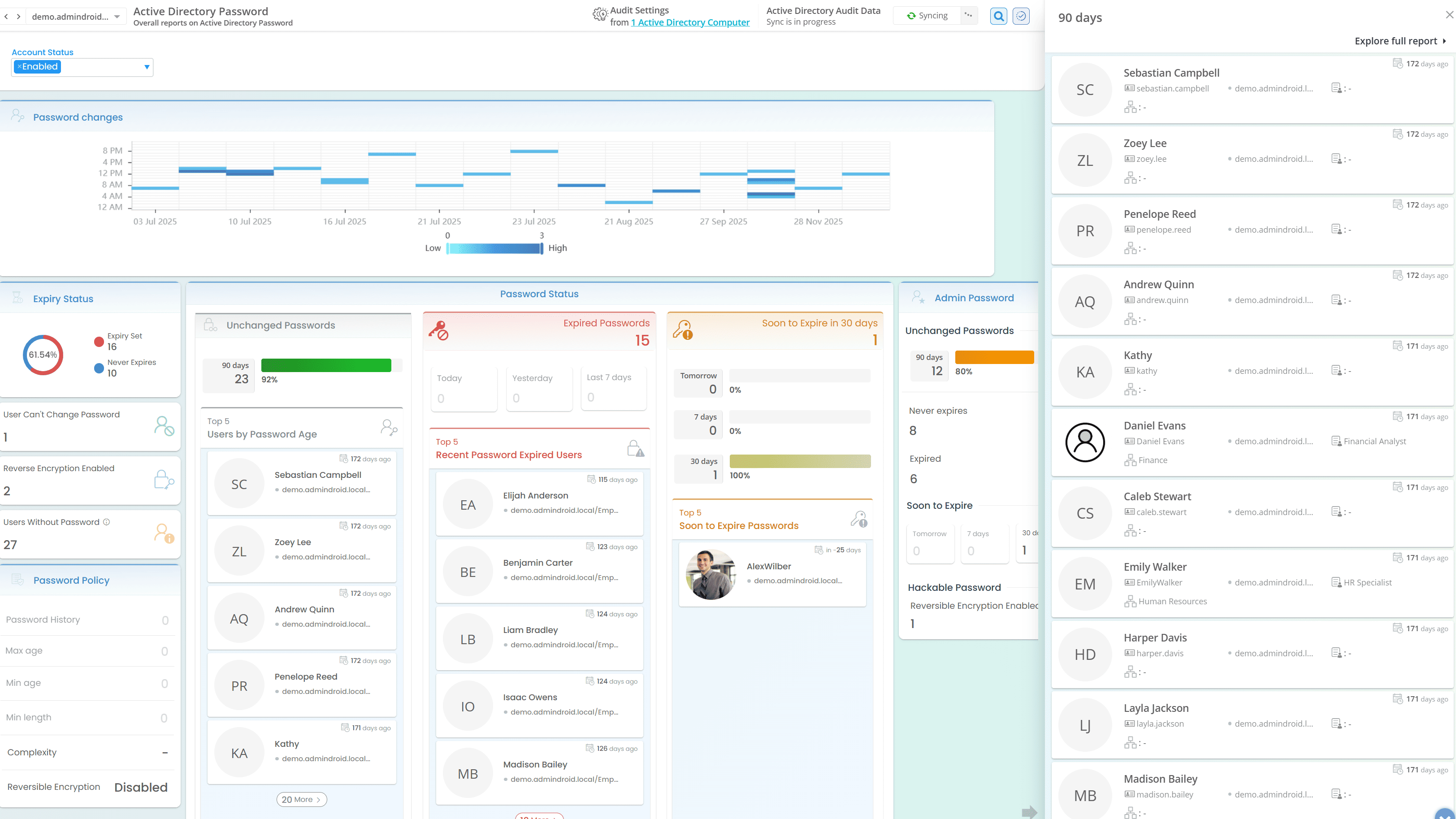Click the green 92% progress bar
Image resolution: width=1456 pixels, height=819 pixels.
click(326, 366)
